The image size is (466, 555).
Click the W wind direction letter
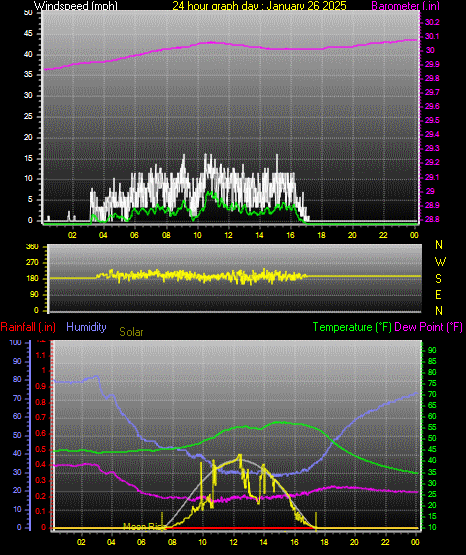pyautogui.click(x=440, y=262)
